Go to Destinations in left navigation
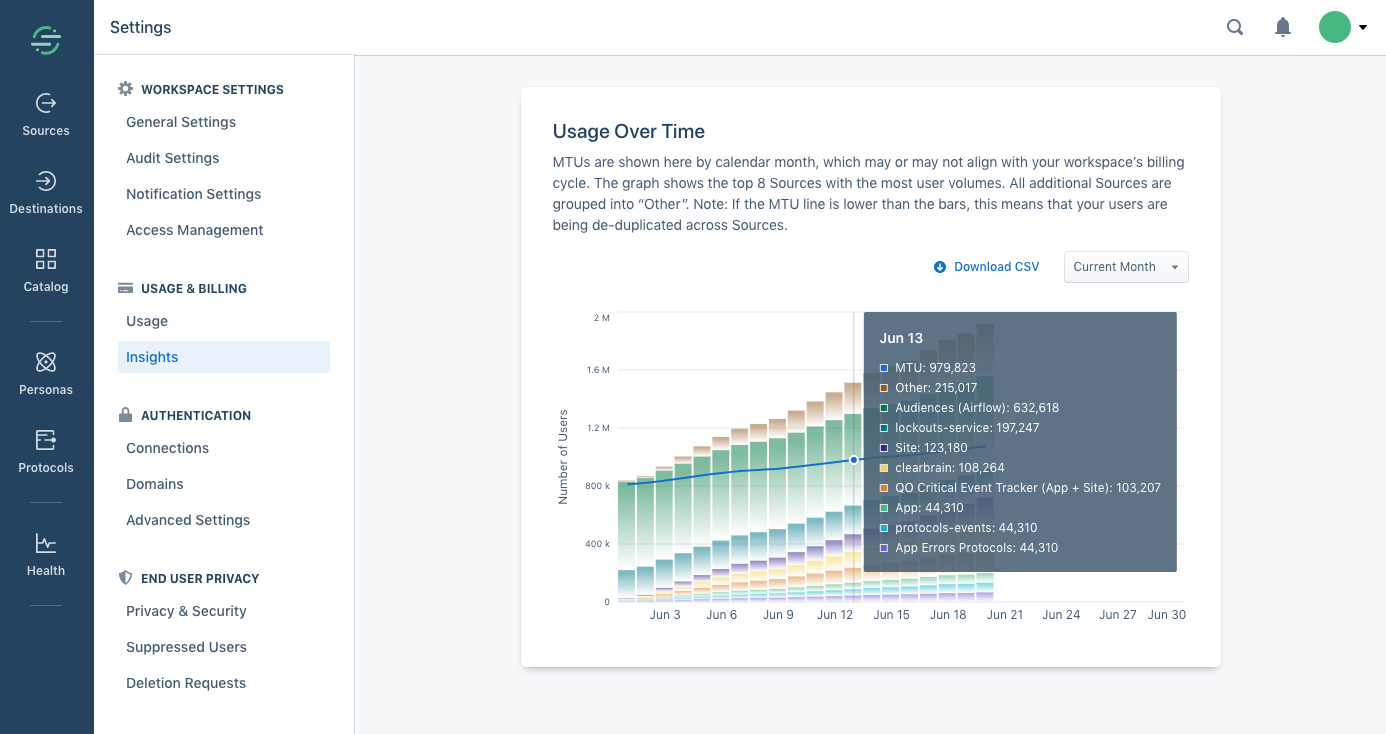Image resolution: width=1386 pixels, height=734 pixels. point(46,192)
